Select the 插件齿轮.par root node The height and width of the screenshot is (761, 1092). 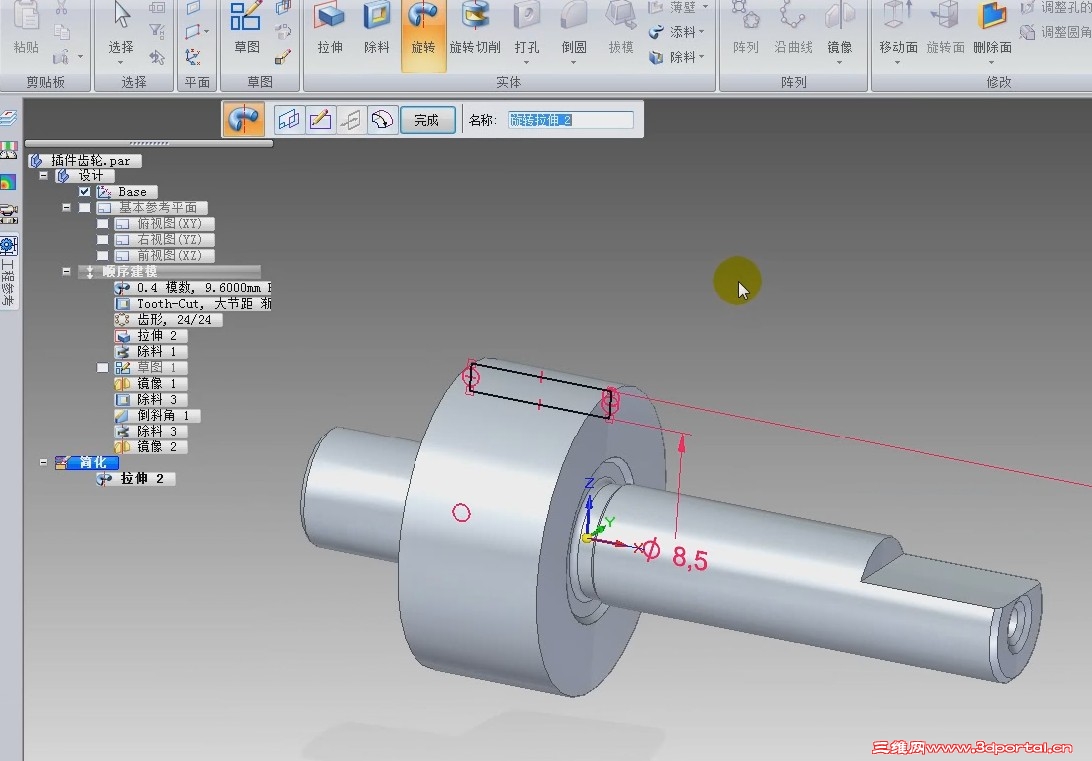[x=84, y=161]
